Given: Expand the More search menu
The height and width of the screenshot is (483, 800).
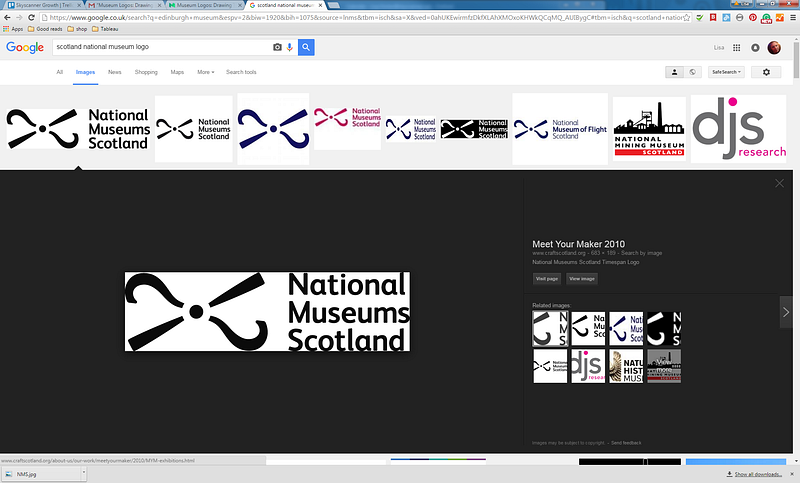Looking at the screenshot, I should pyautogui.click(x=206, y=72).
